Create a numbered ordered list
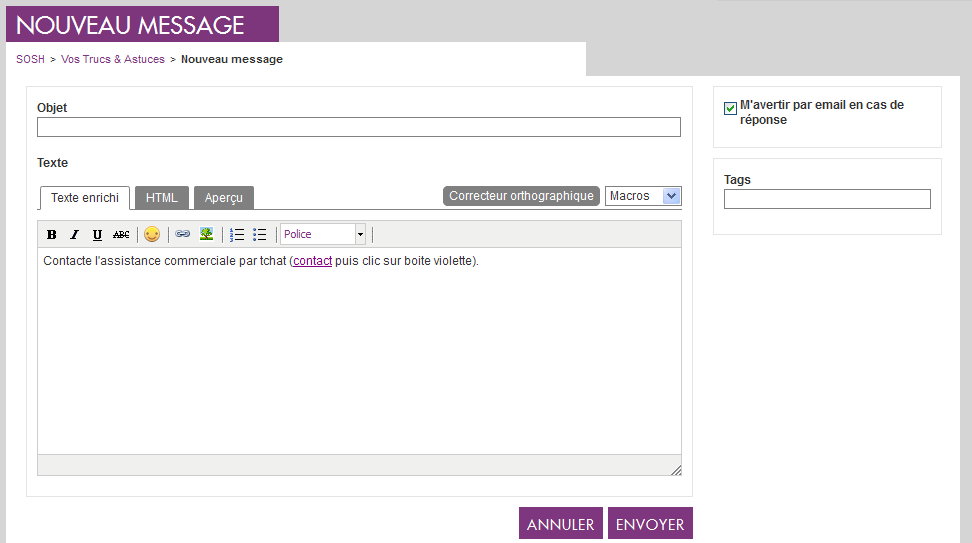The width and height of the screenshot is (972, 543). point(237,235)
